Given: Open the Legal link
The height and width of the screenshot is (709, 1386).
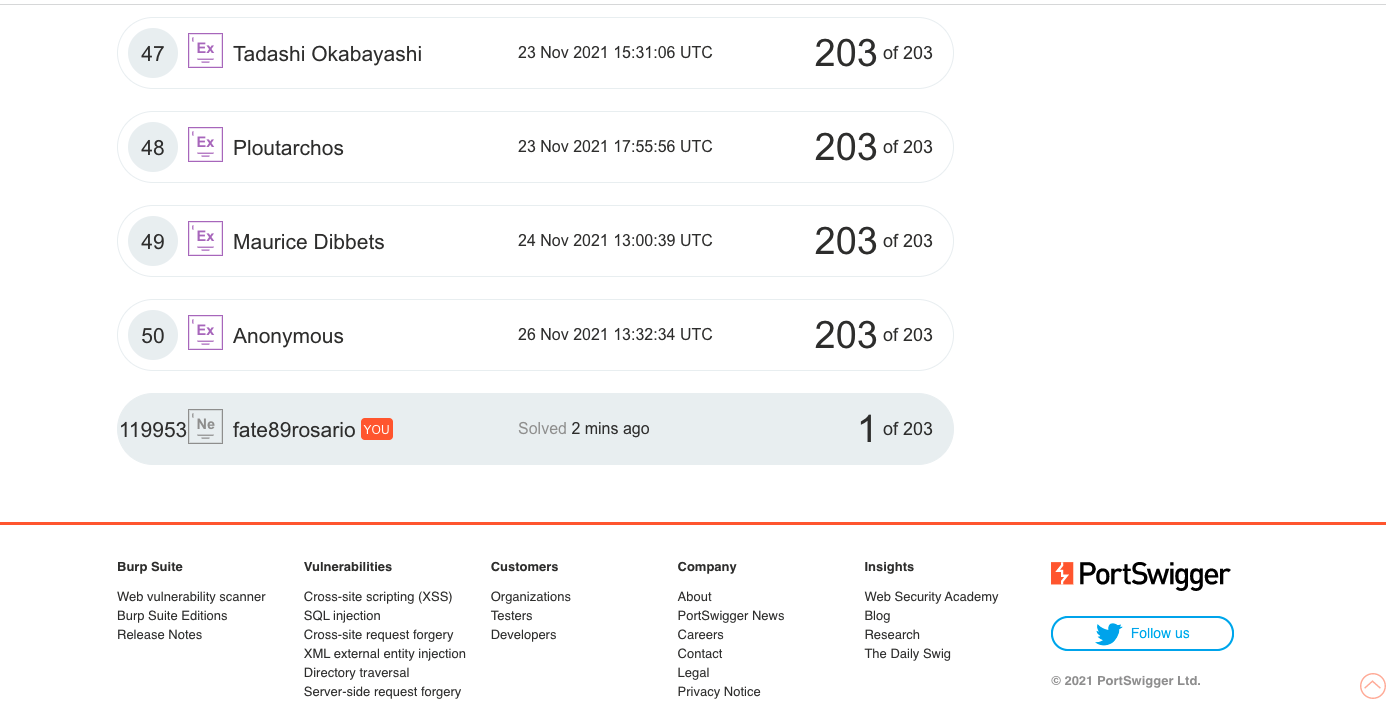Looking at the screenshot, I should coord(693,673).
